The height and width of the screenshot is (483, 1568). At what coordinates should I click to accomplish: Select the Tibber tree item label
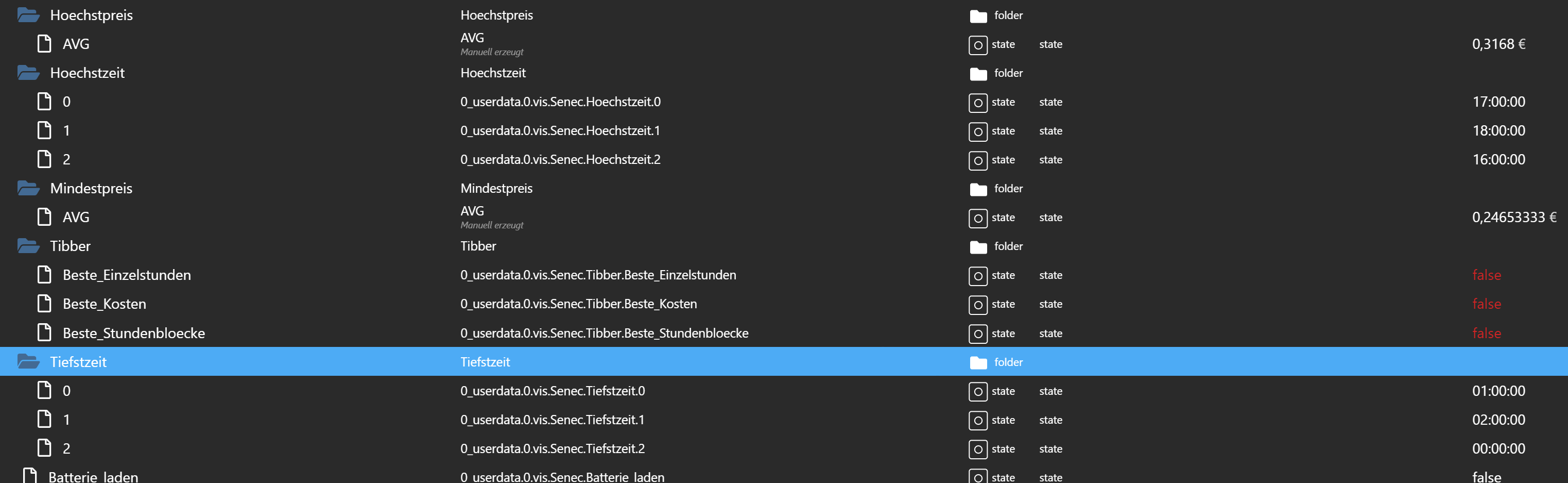coord(70,246)
